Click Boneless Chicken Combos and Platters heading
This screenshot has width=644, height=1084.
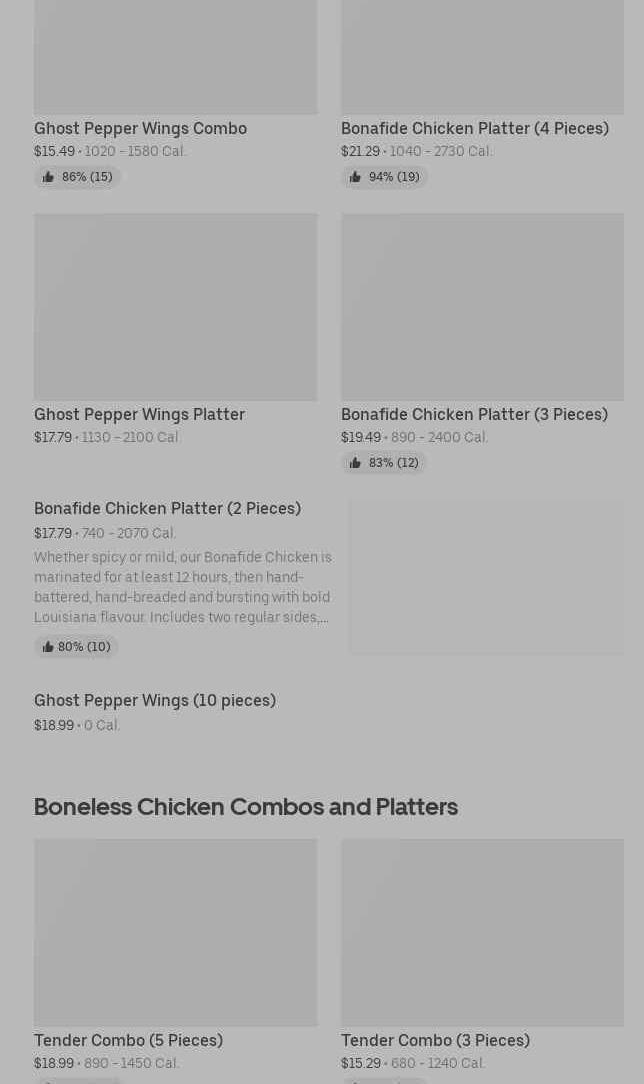(x=245, y=806)
